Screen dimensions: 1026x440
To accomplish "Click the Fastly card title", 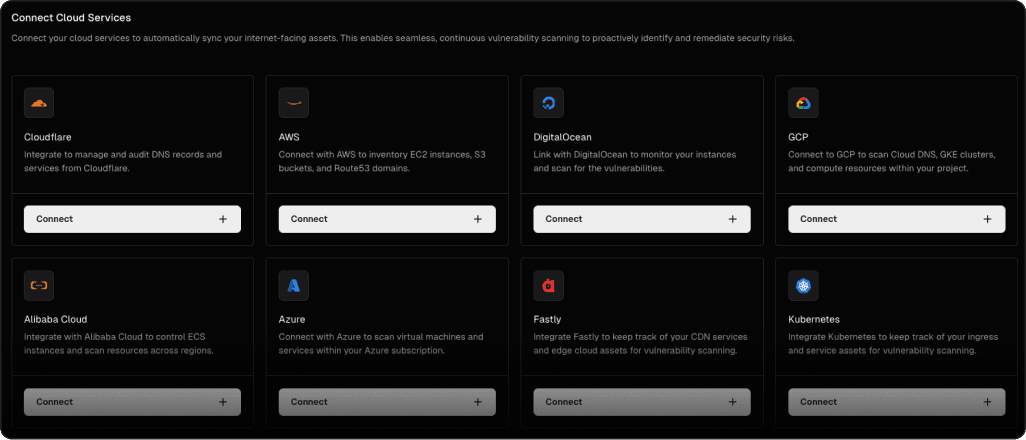I will tap(548, 320).
